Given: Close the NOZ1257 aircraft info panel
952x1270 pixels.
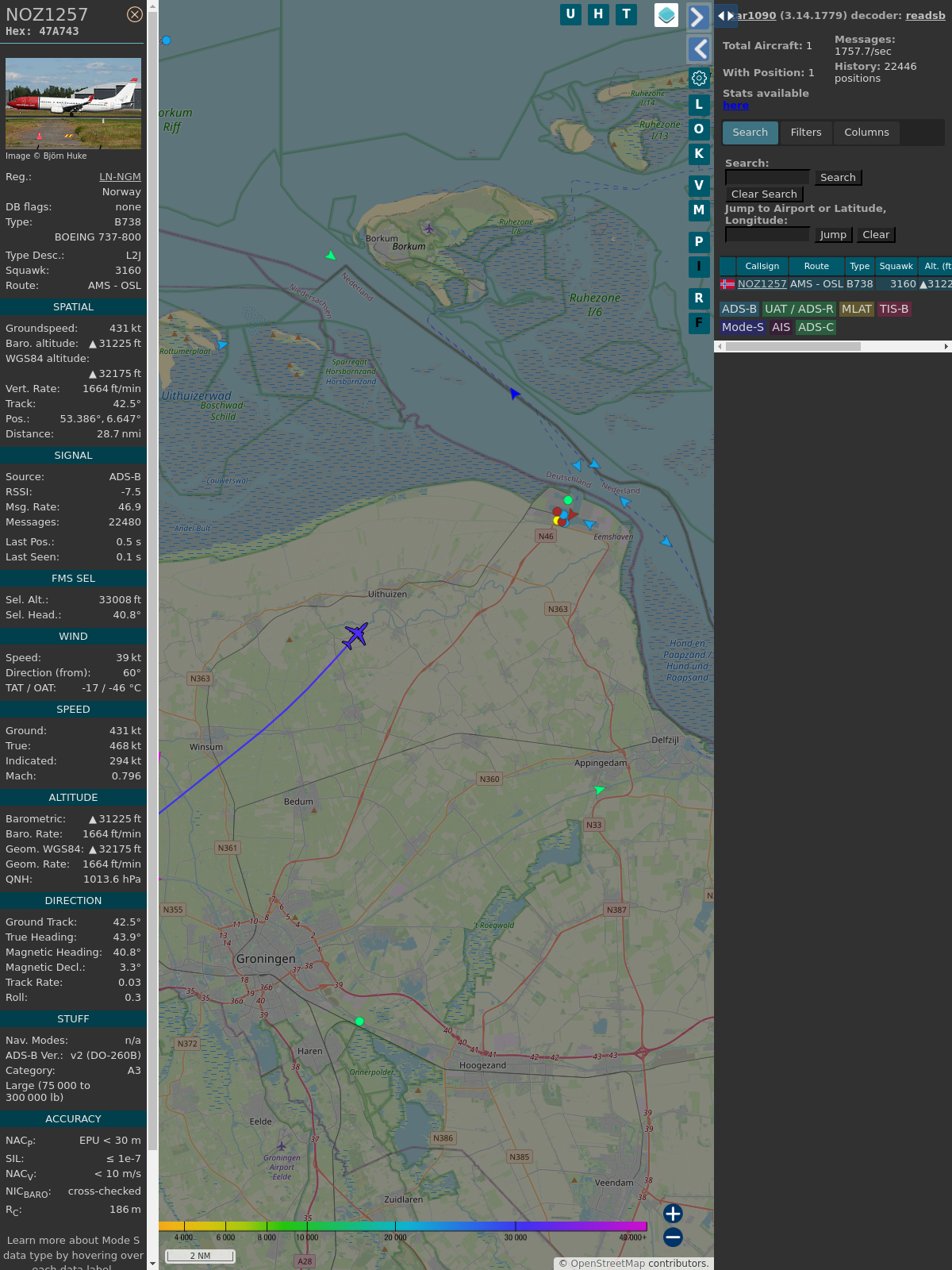Looking at the screenshot, I should tap(135, 14).
